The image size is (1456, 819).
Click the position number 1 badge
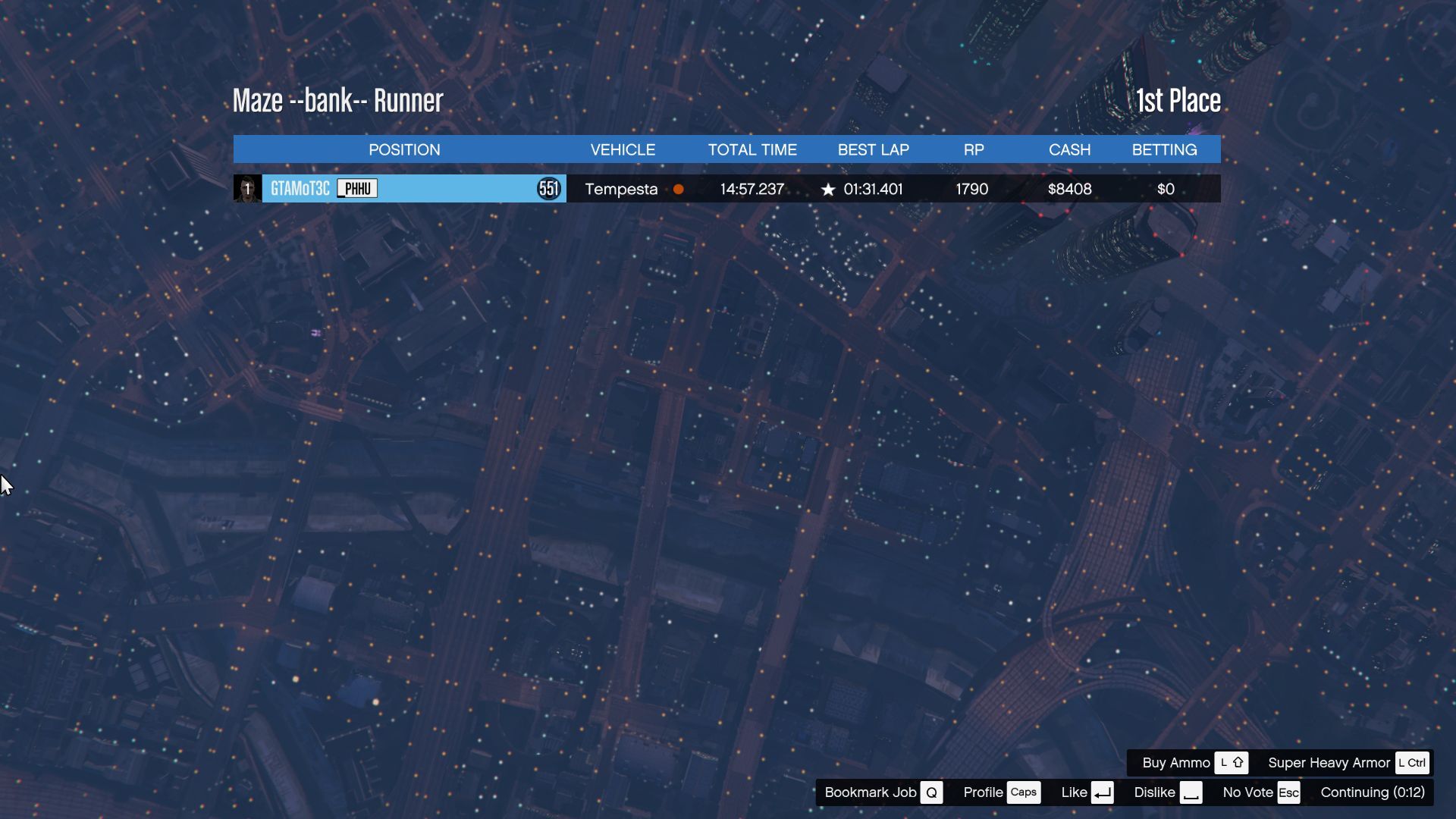(x=247, y=189)
